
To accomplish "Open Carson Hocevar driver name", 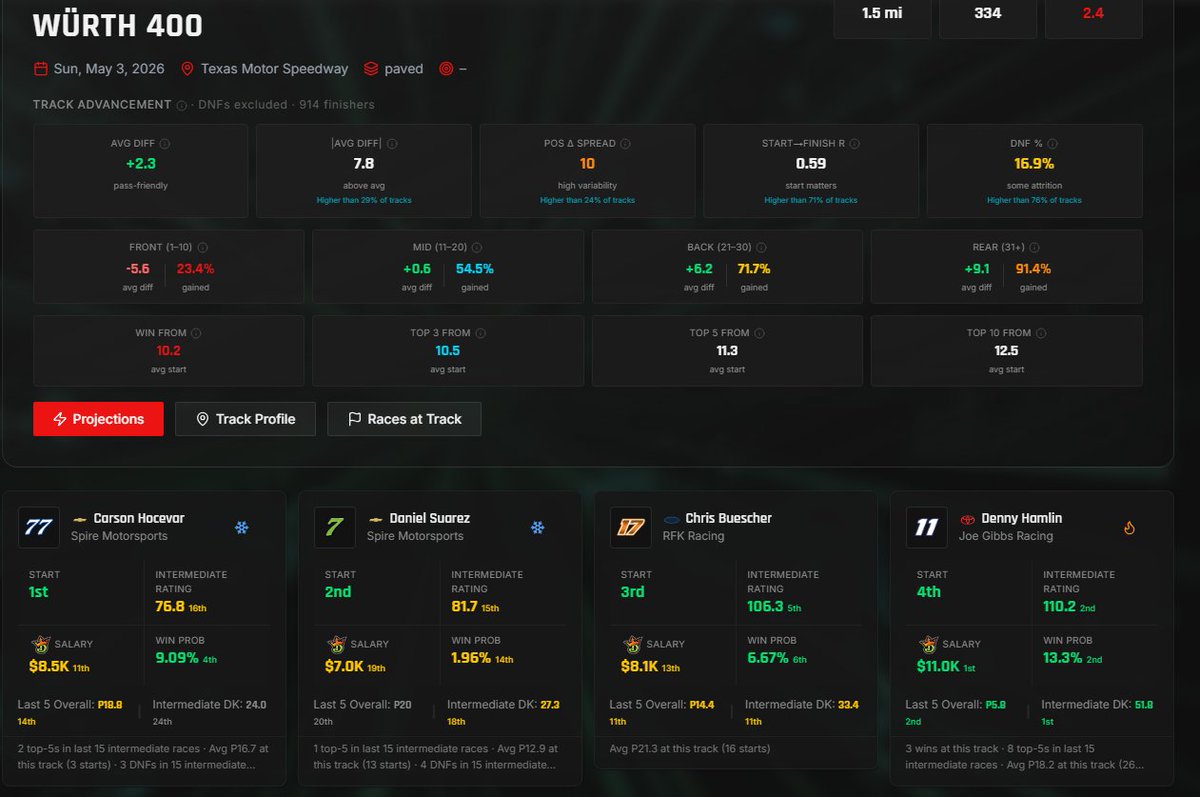I will 139,518.
